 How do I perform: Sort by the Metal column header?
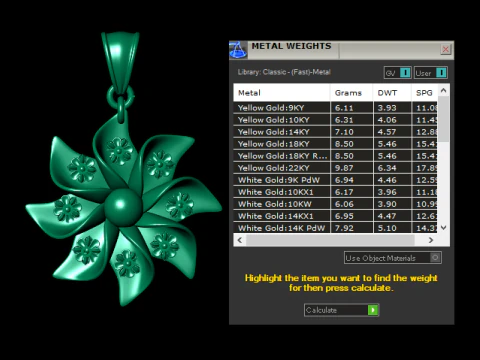(x=282, y=93)
